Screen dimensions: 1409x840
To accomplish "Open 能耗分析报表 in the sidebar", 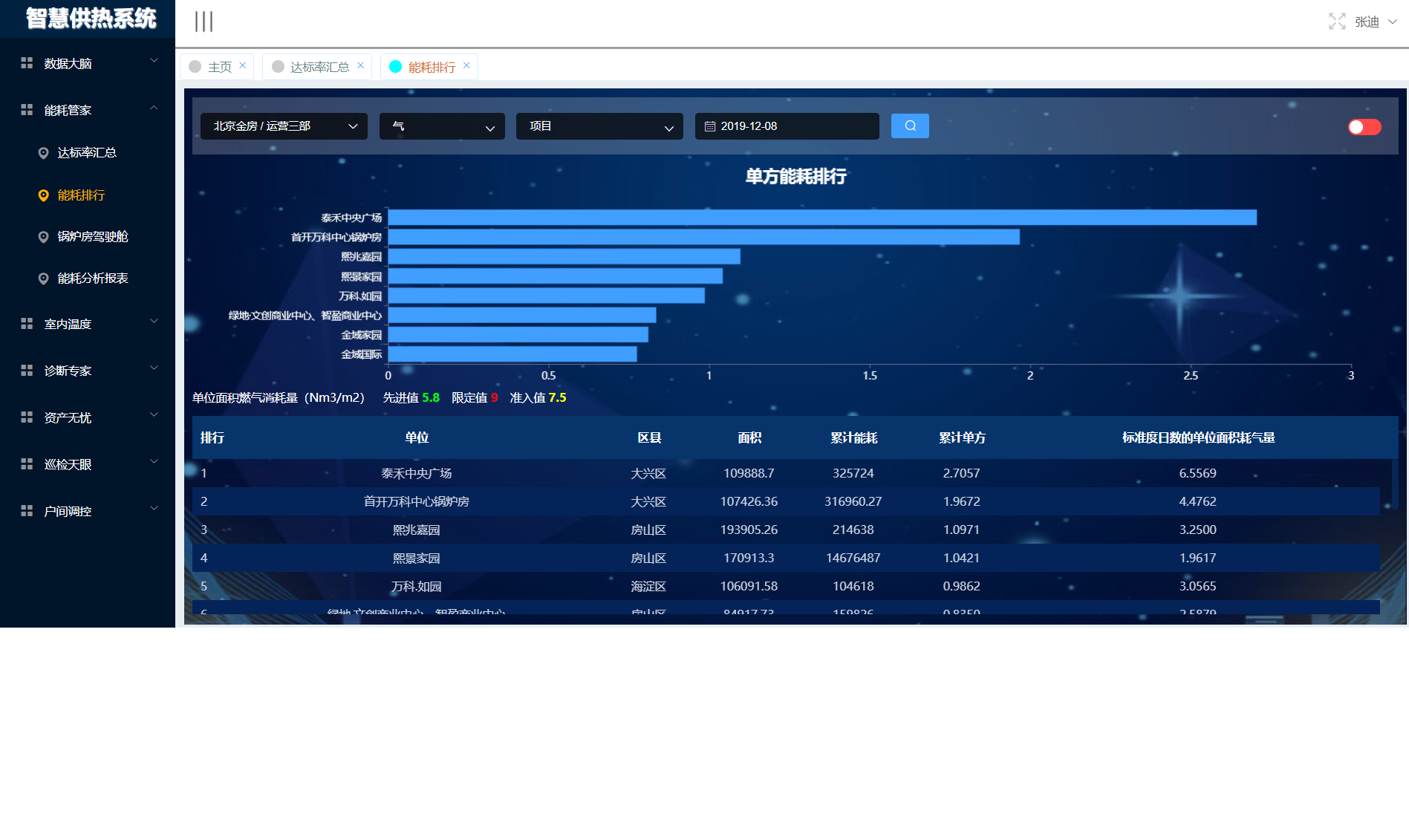I will (x=93, y=279).
